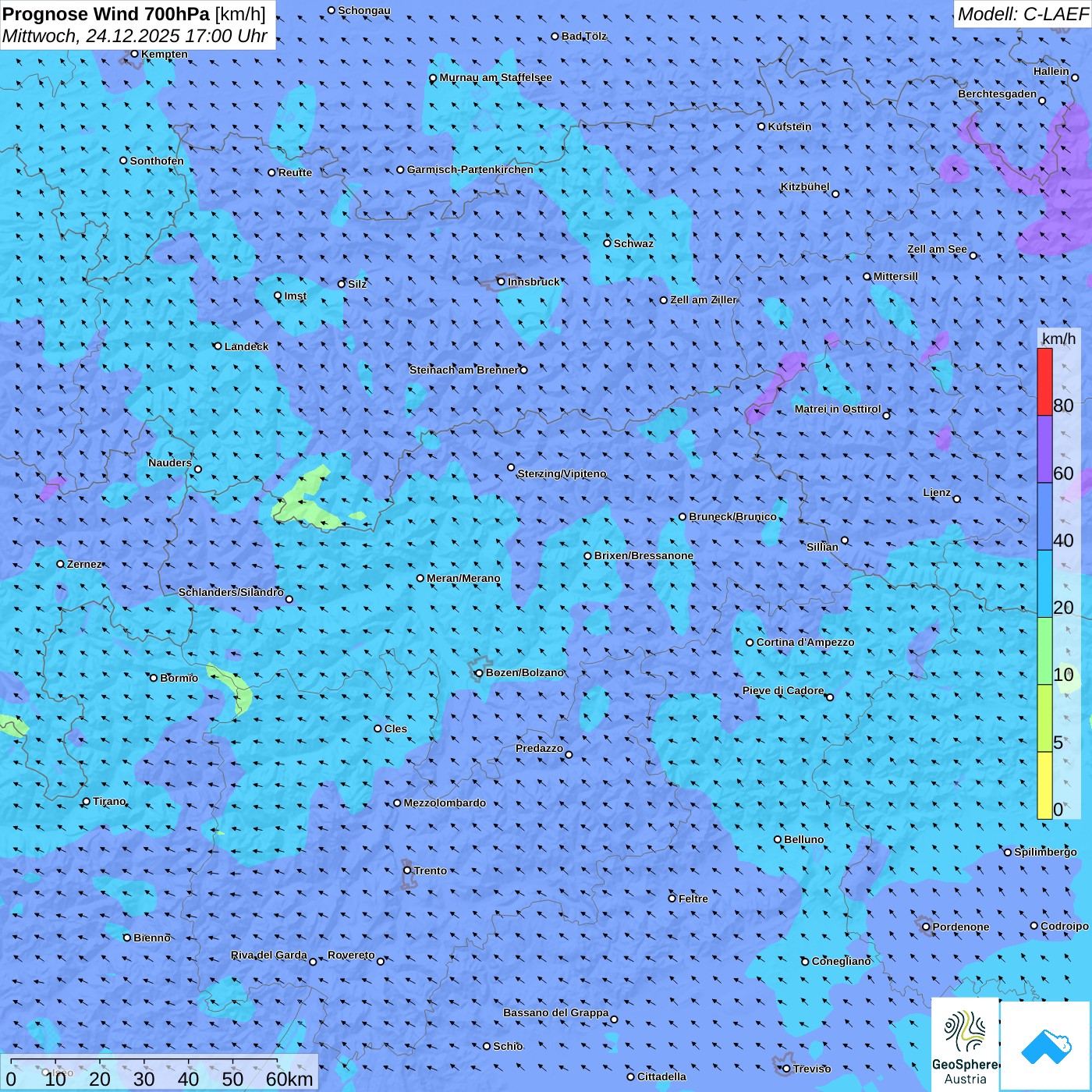1092x1092 pixels.
Task: Click the Schongau label
Action: pos(363,10)
